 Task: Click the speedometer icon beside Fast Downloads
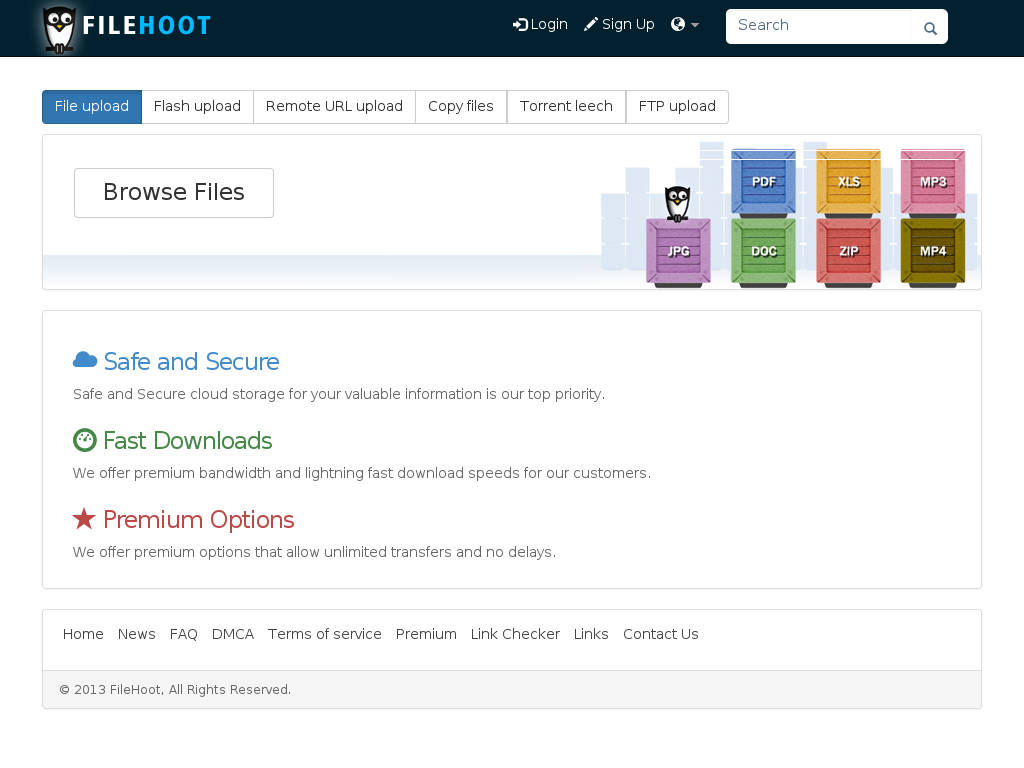(84, 440)
